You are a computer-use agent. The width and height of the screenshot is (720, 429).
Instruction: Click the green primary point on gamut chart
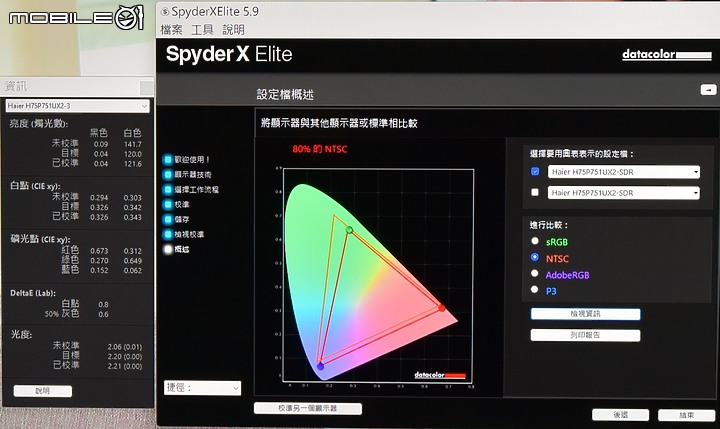[349, 230]
